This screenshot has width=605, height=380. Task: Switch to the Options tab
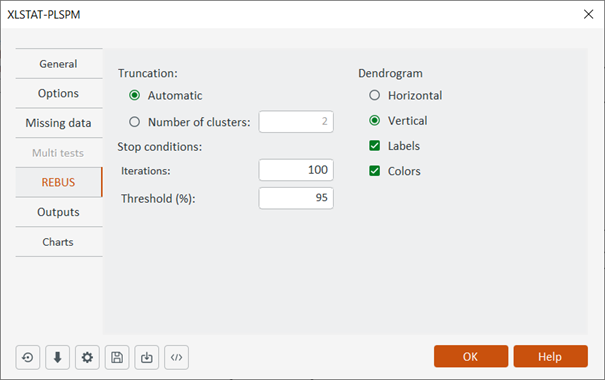coord(59,93)
